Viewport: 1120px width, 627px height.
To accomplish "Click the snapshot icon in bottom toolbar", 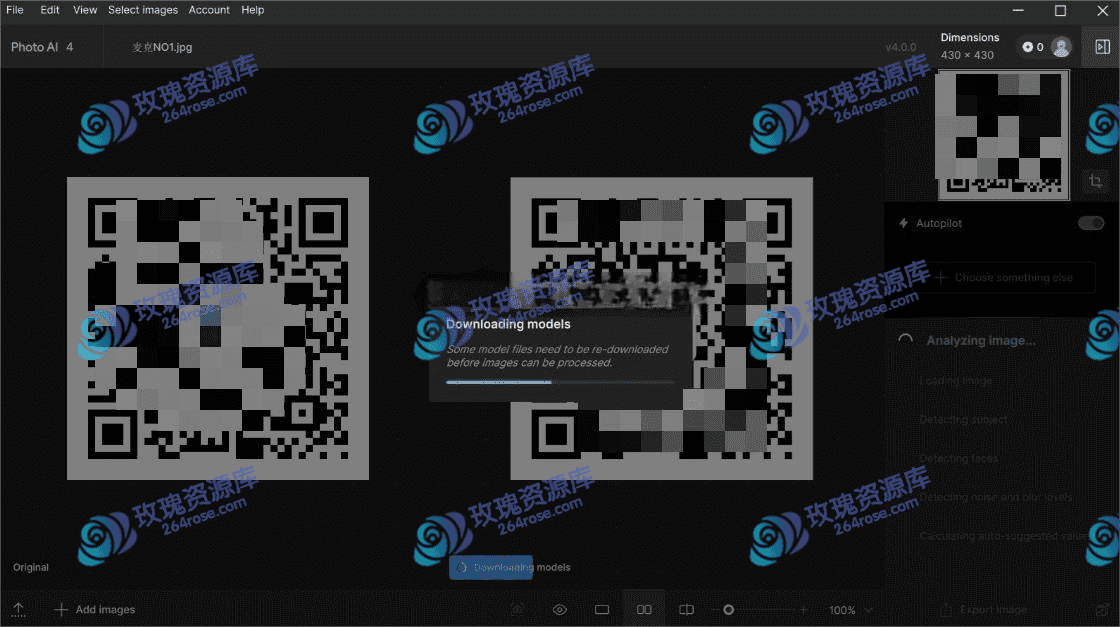I will 518,610.
